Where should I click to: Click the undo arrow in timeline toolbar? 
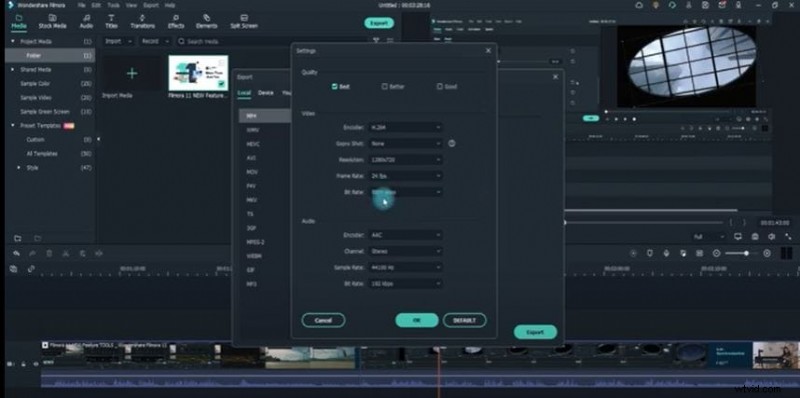point(17,253)
